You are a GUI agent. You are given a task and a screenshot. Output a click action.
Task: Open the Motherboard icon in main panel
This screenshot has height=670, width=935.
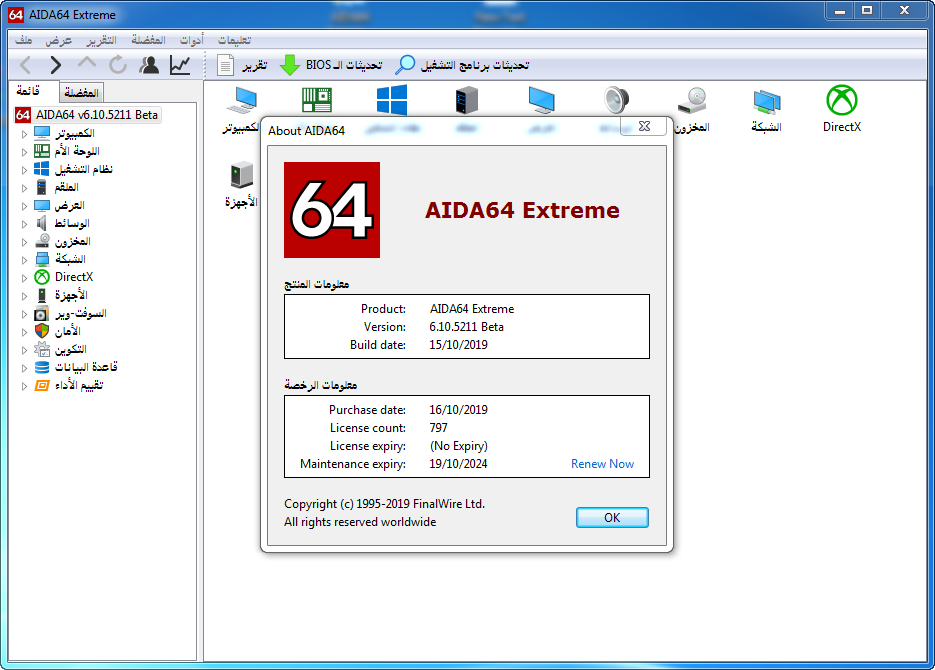click(x=317, y=100)
